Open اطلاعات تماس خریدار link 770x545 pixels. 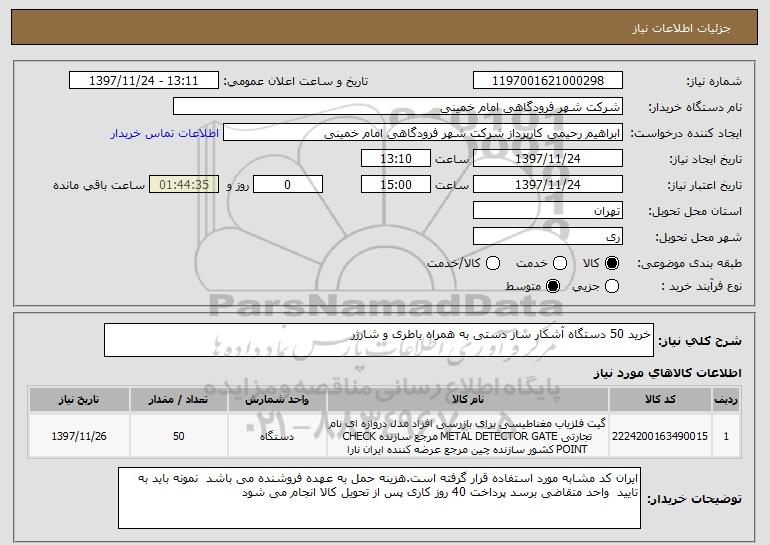coord(165,133)
